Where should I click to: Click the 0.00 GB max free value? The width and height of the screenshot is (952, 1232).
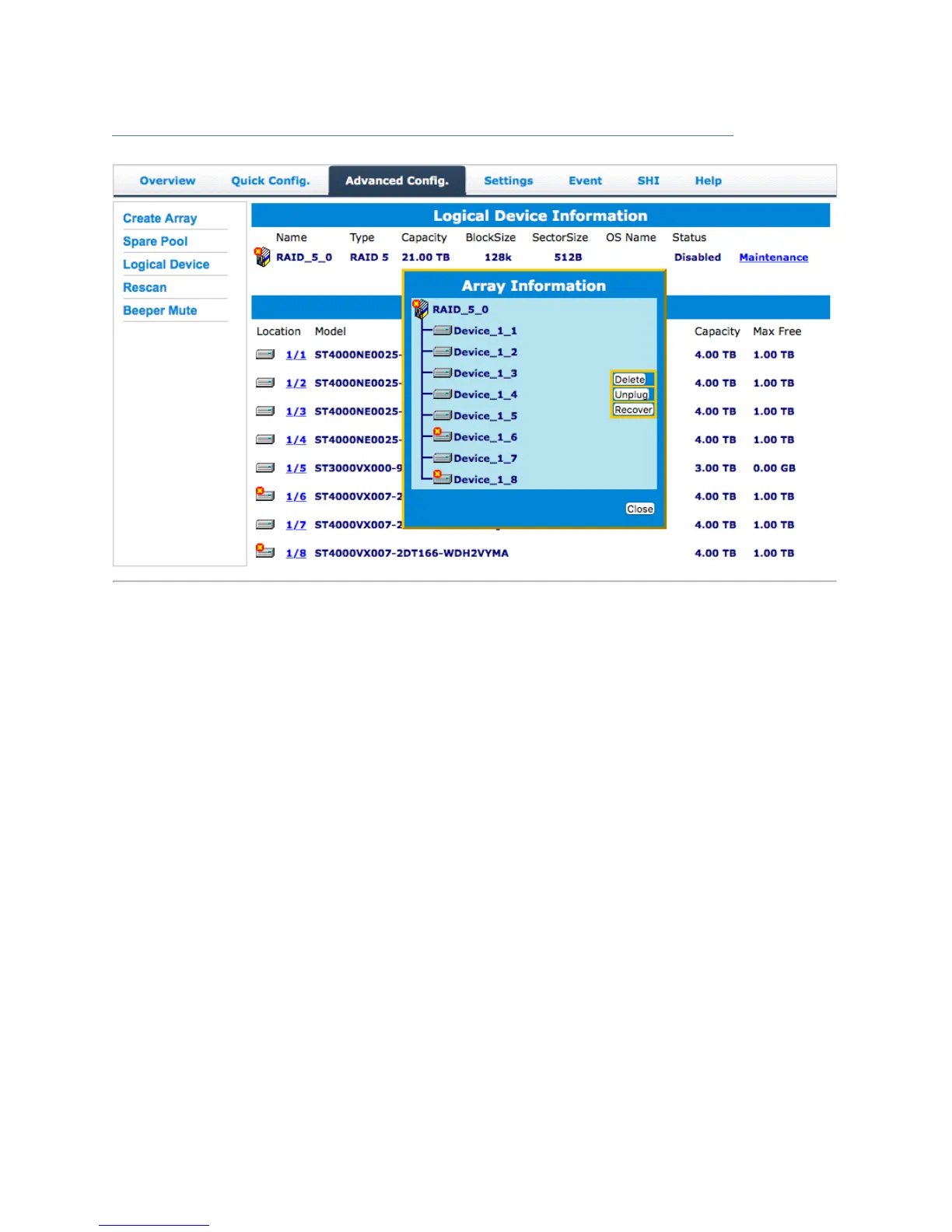pos(775,468)
